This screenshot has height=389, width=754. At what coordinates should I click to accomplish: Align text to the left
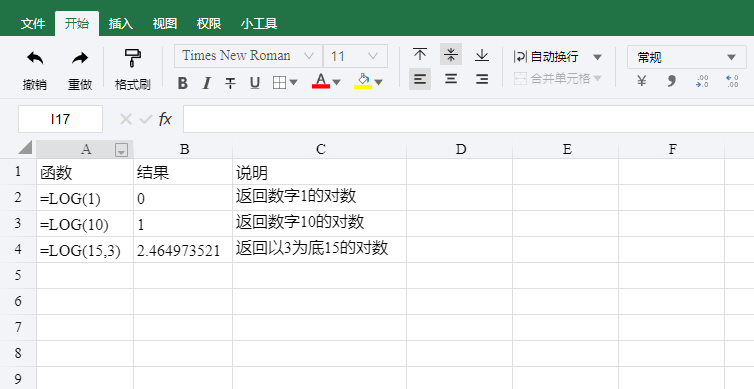[x=420, y=79]
